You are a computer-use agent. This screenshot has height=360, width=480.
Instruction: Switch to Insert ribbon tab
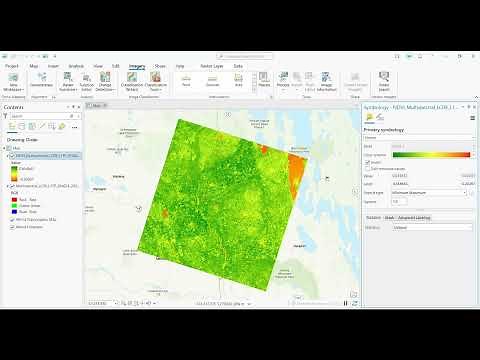[x=53, y=66]
